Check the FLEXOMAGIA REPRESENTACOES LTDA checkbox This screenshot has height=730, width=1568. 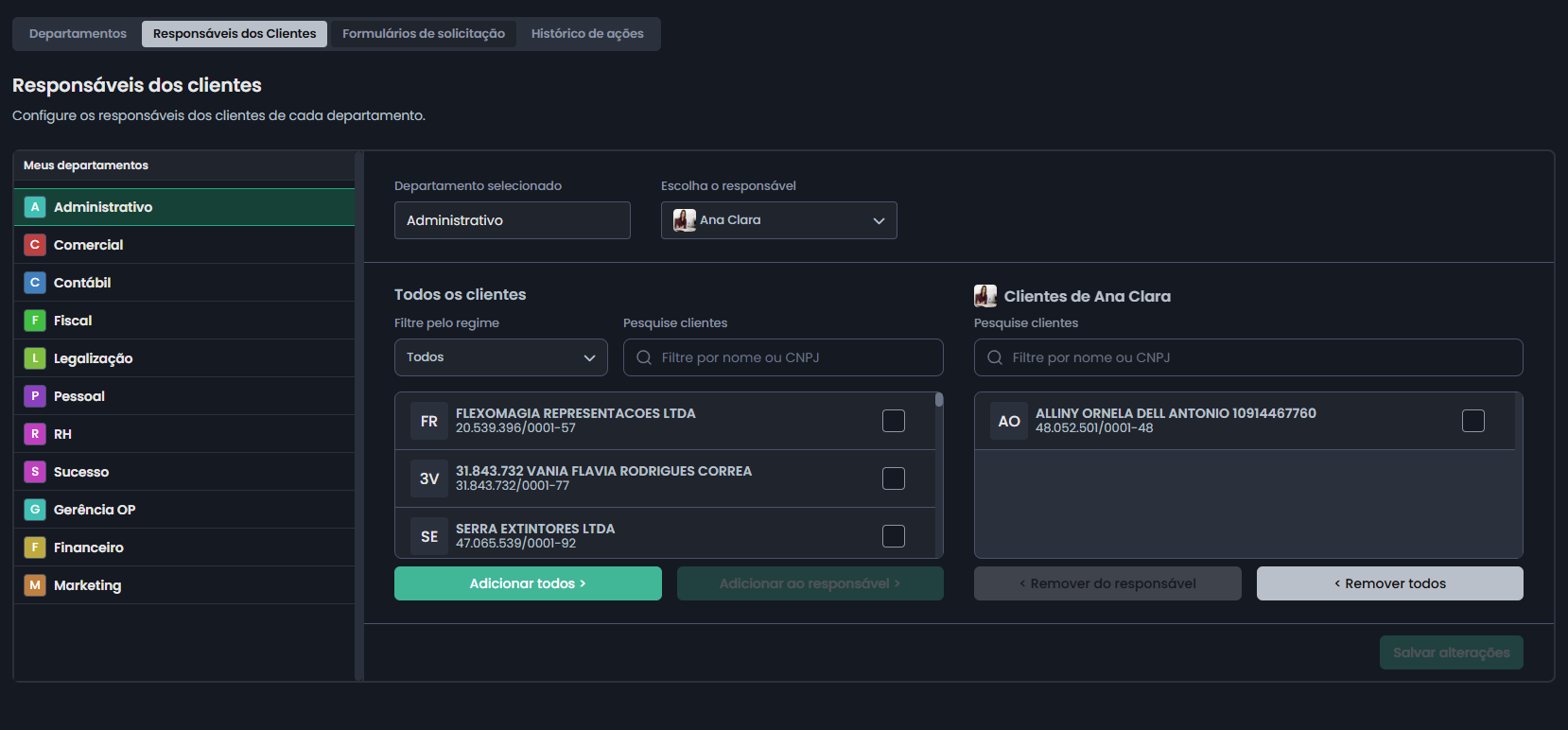[x=893, y=421]
